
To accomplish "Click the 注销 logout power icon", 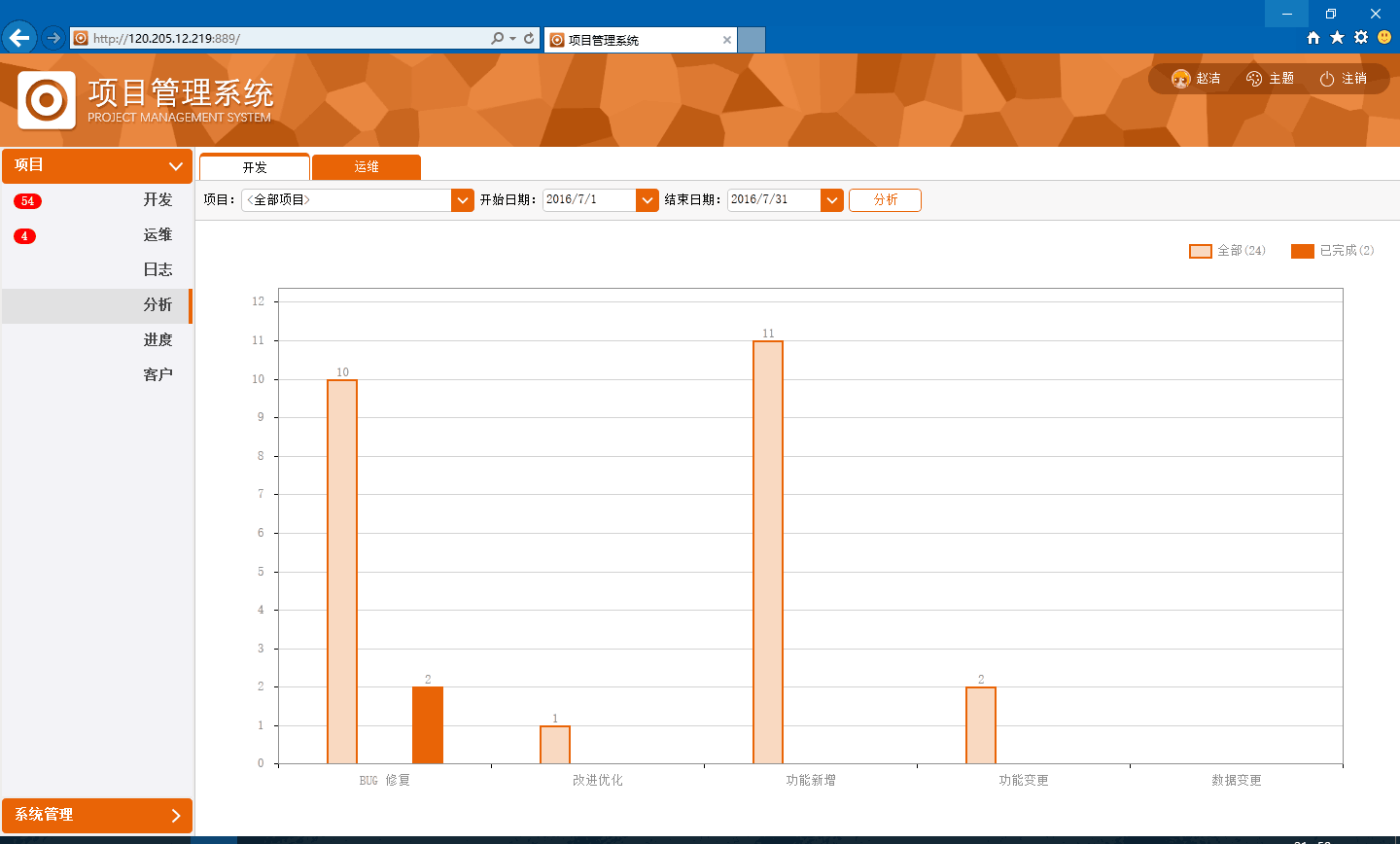I will 1327,79.
